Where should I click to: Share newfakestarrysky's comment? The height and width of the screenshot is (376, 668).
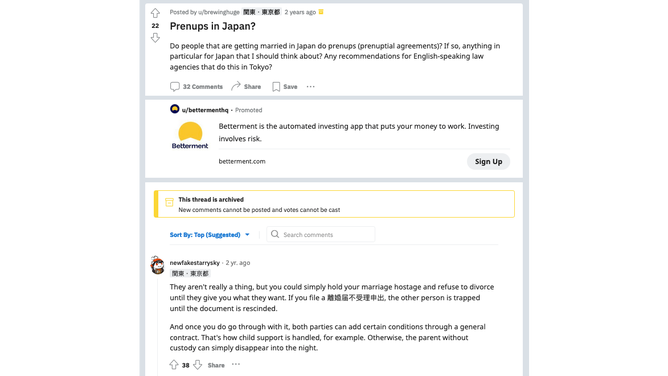click(x=216, y=365)
